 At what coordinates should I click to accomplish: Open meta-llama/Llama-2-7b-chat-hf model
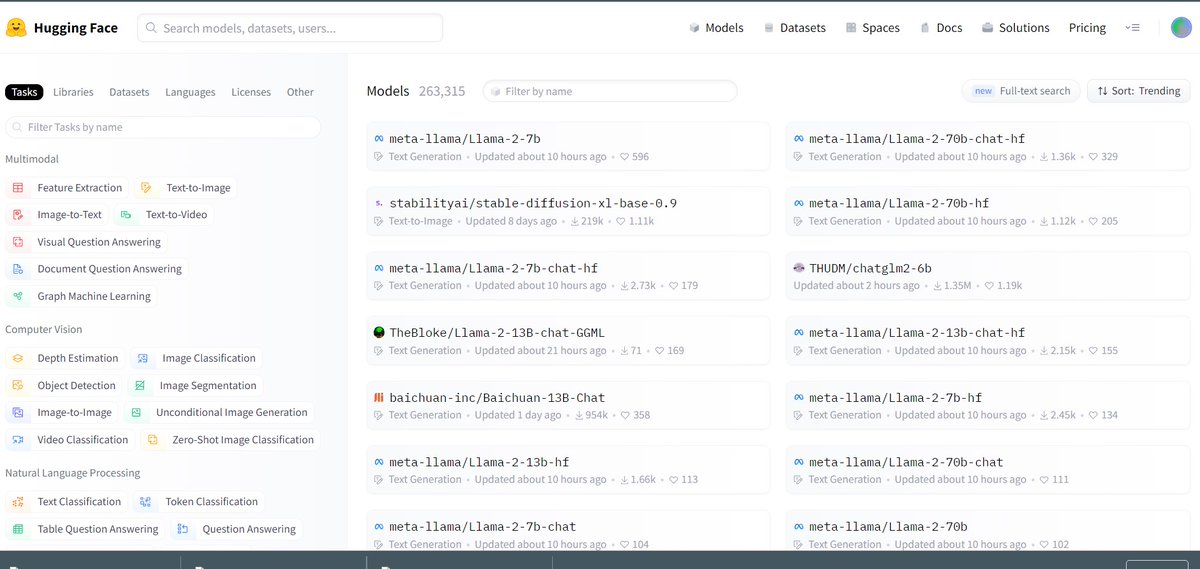coord(568,277)
